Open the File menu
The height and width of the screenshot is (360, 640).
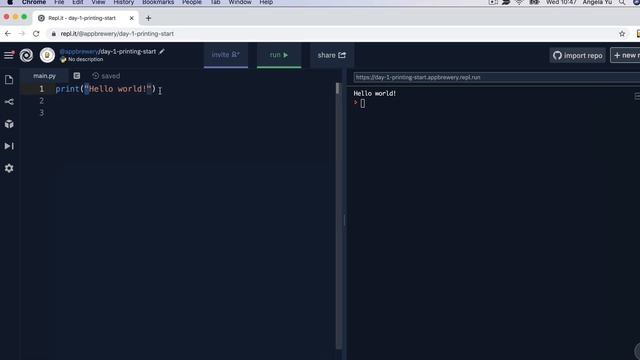click(59, 2)
